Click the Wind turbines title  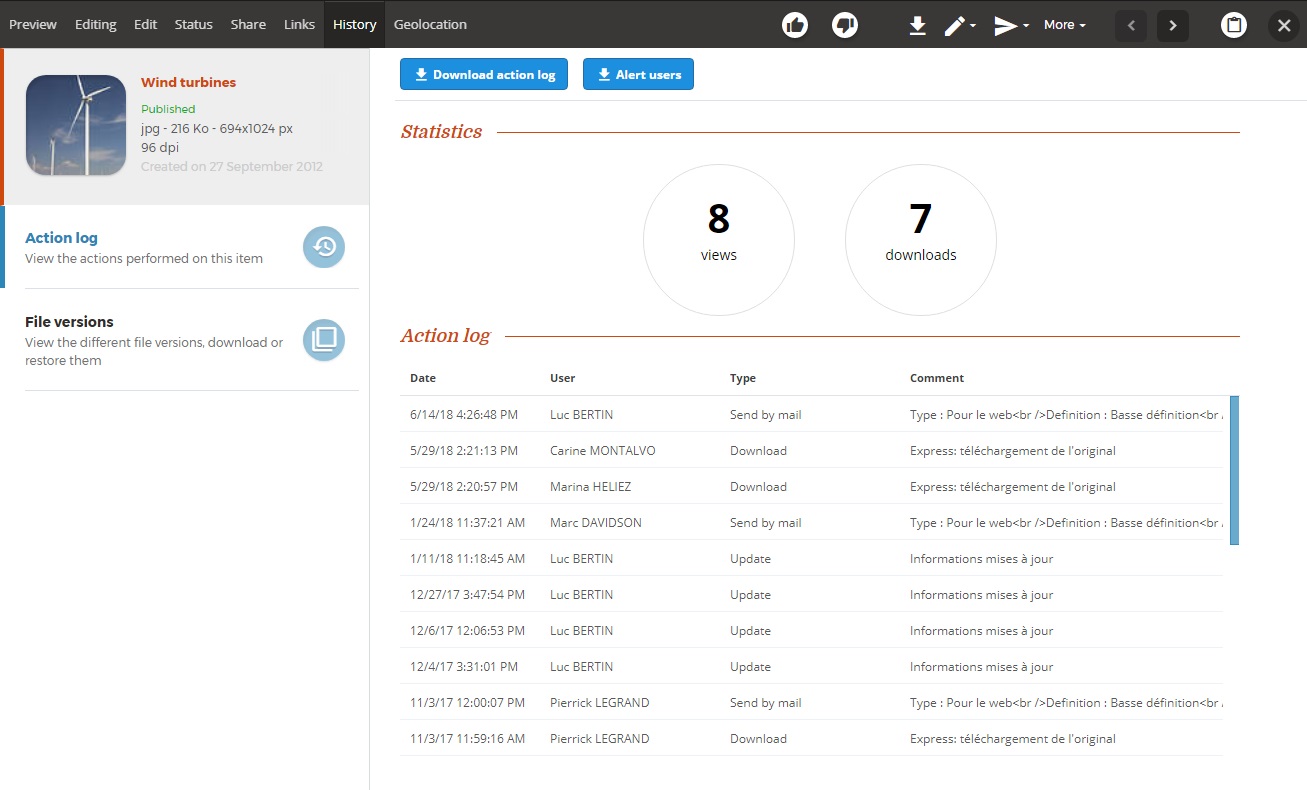point(188,83)
